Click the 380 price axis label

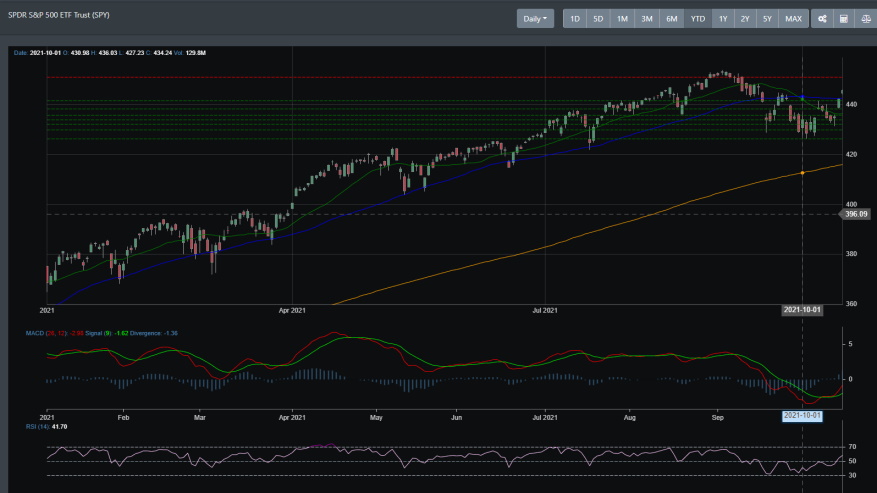pos(851,253)
